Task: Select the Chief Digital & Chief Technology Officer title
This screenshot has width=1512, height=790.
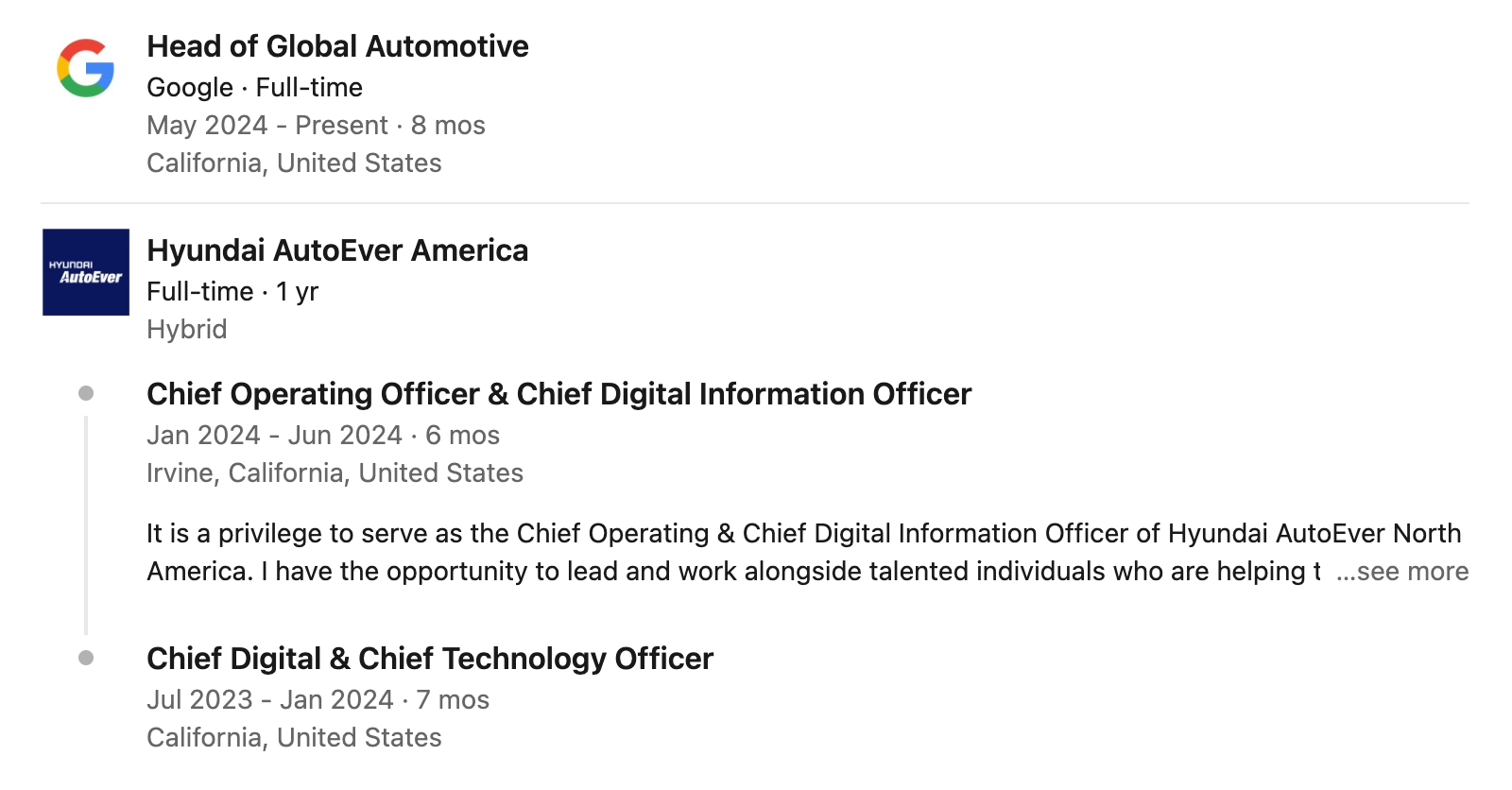Action: coord(430,659)
